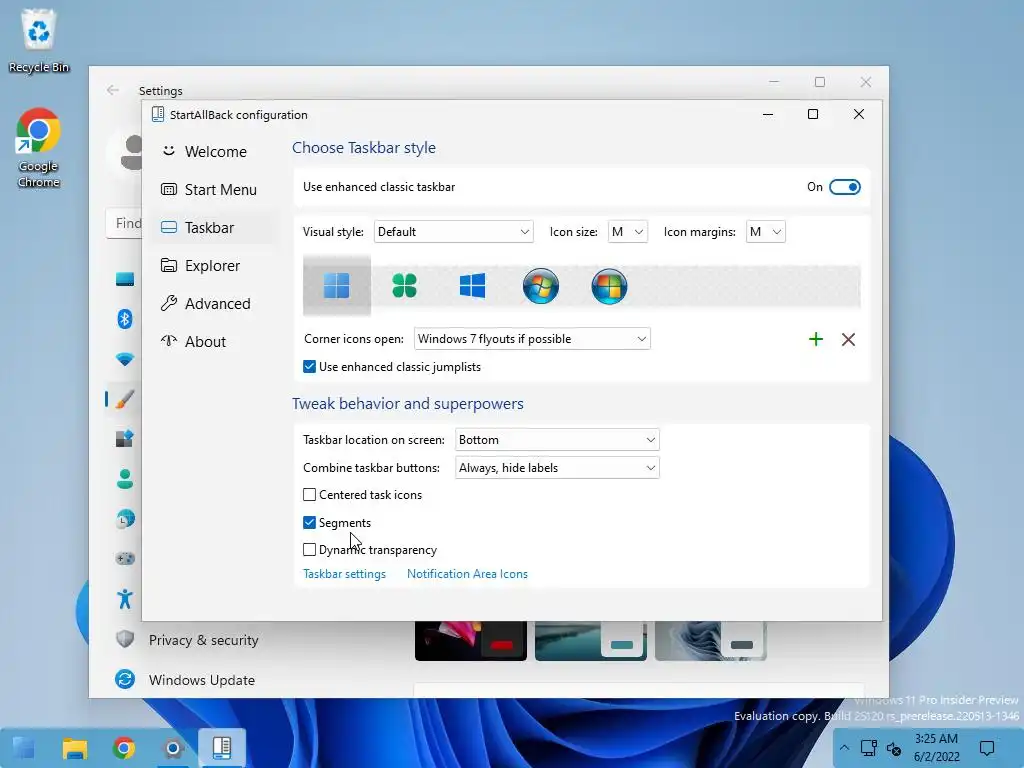Image resolution: width=1024 pixels, height=768 pixels.
Task: Select the lake landscape theme thumbnail
Action: click(x=591, y=641)
